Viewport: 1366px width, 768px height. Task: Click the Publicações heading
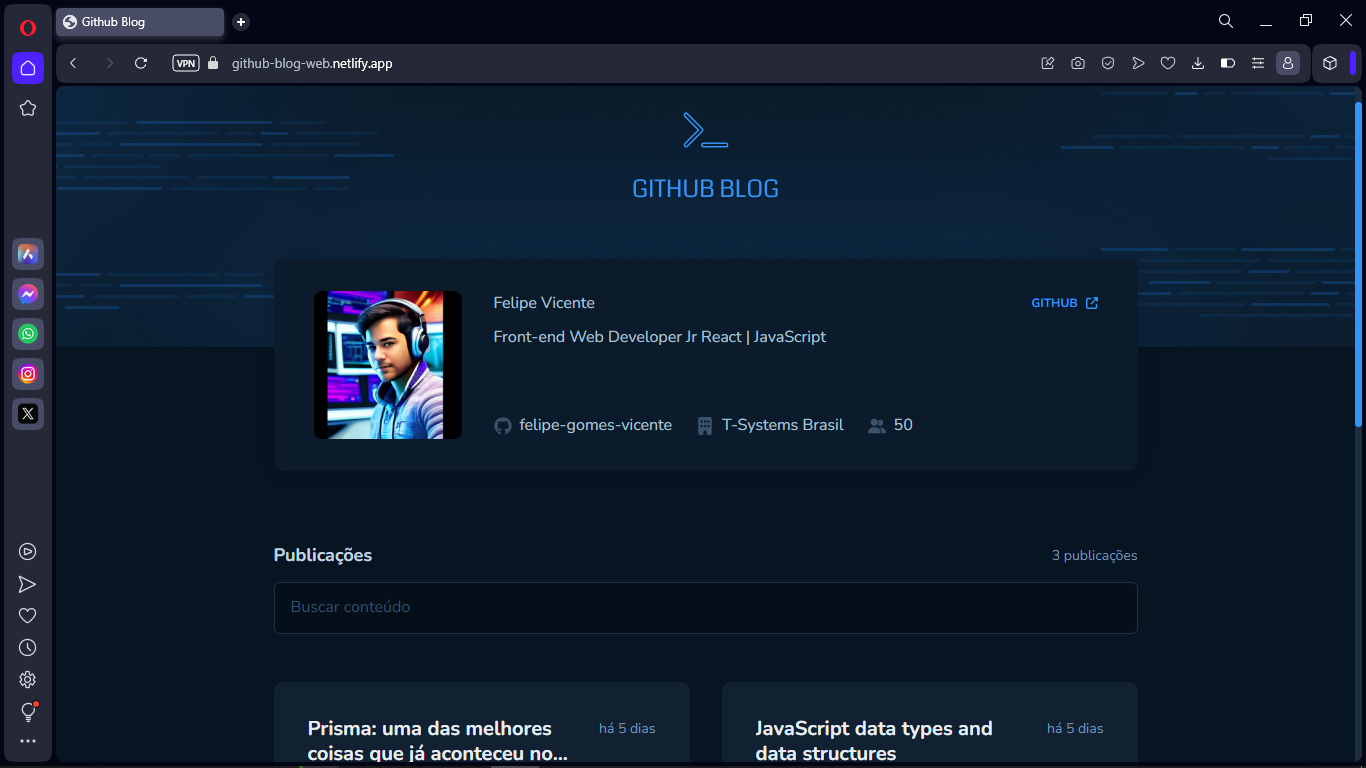click(323, 555)
